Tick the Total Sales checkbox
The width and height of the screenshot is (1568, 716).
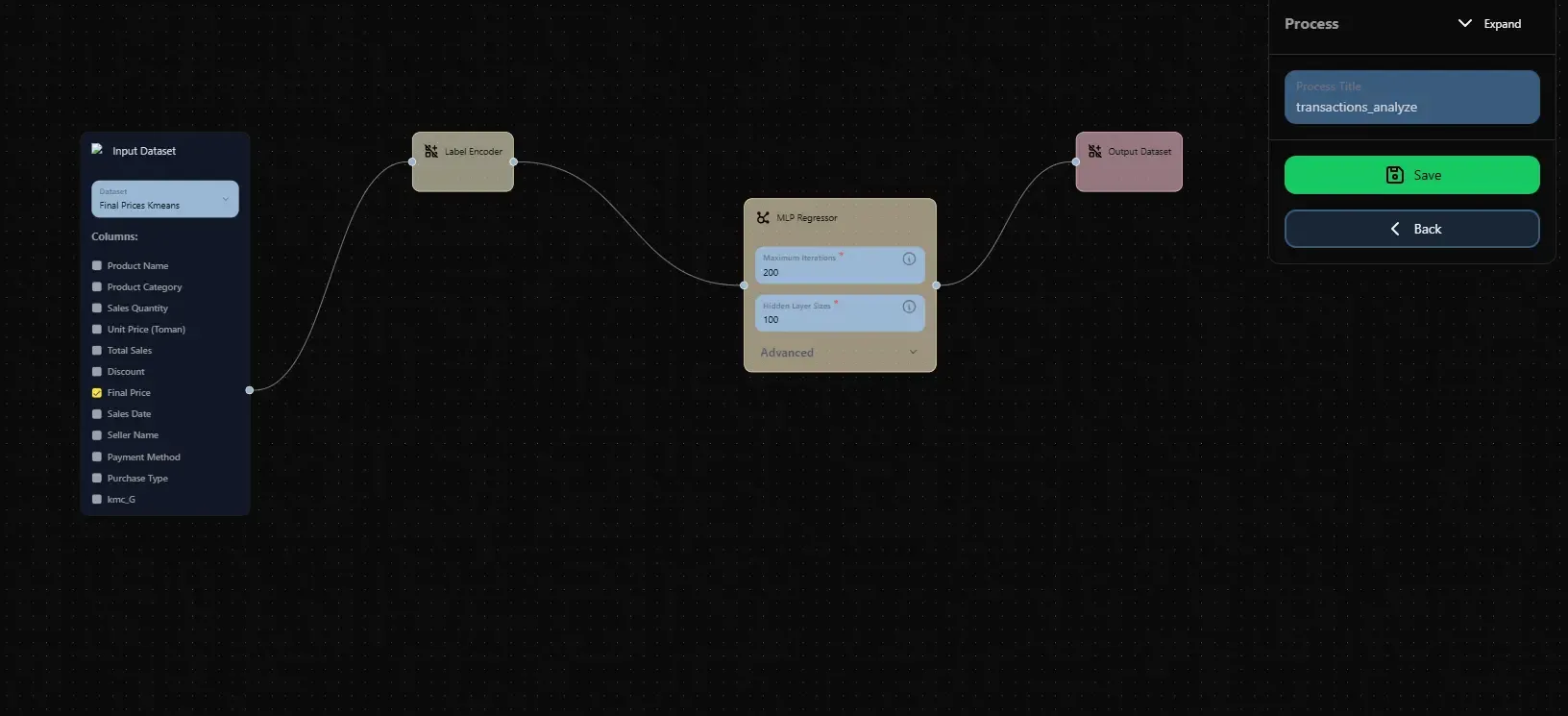pyautogui.click(x=97, y=351)
